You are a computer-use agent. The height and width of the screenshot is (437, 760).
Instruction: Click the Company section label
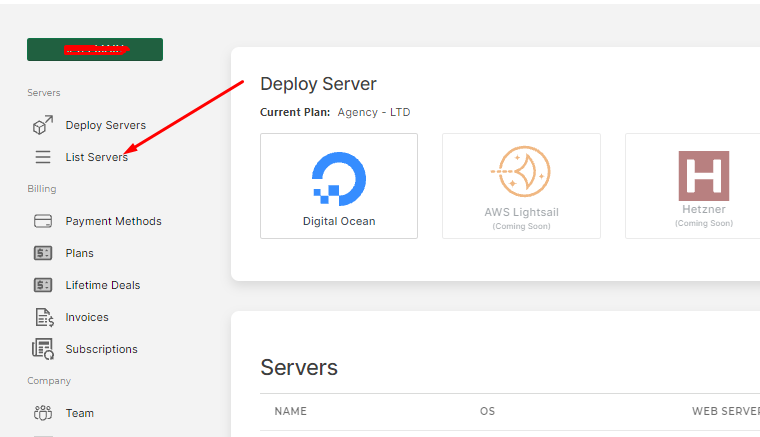click(49, 381)
